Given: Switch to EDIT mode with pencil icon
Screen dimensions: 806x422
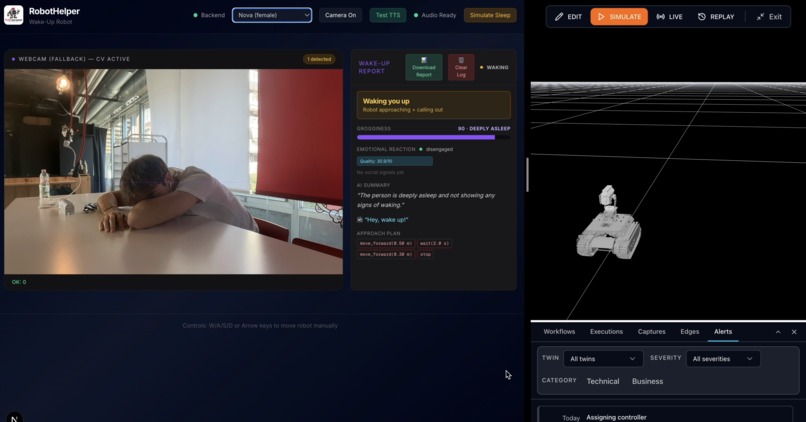Looking at the screenshot, I should pos(569,16).
